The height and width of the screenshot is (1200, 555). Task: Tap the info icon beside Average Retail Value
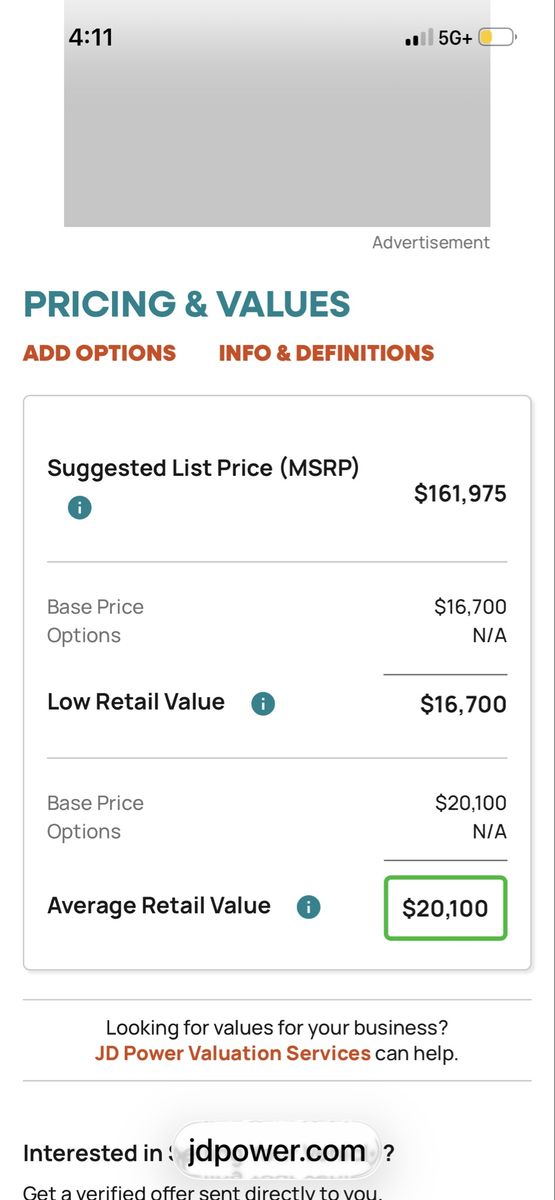coord(309,908)
